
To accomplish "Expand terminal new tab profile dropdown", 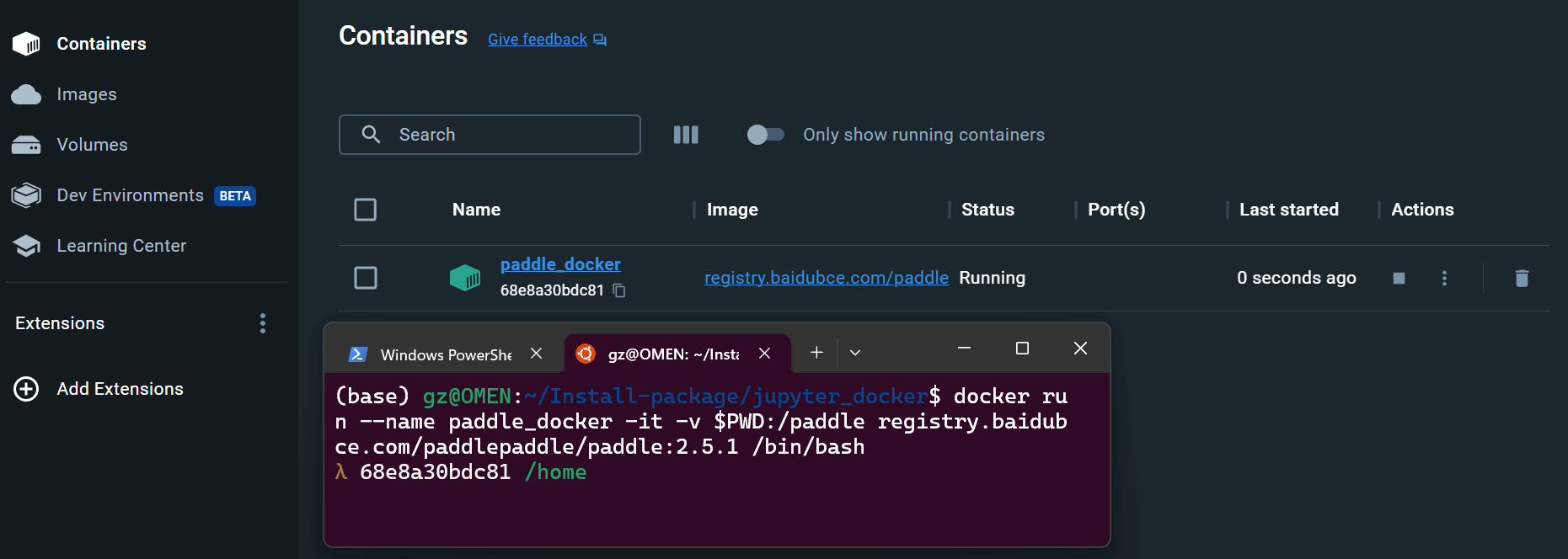I will (855, 353).
